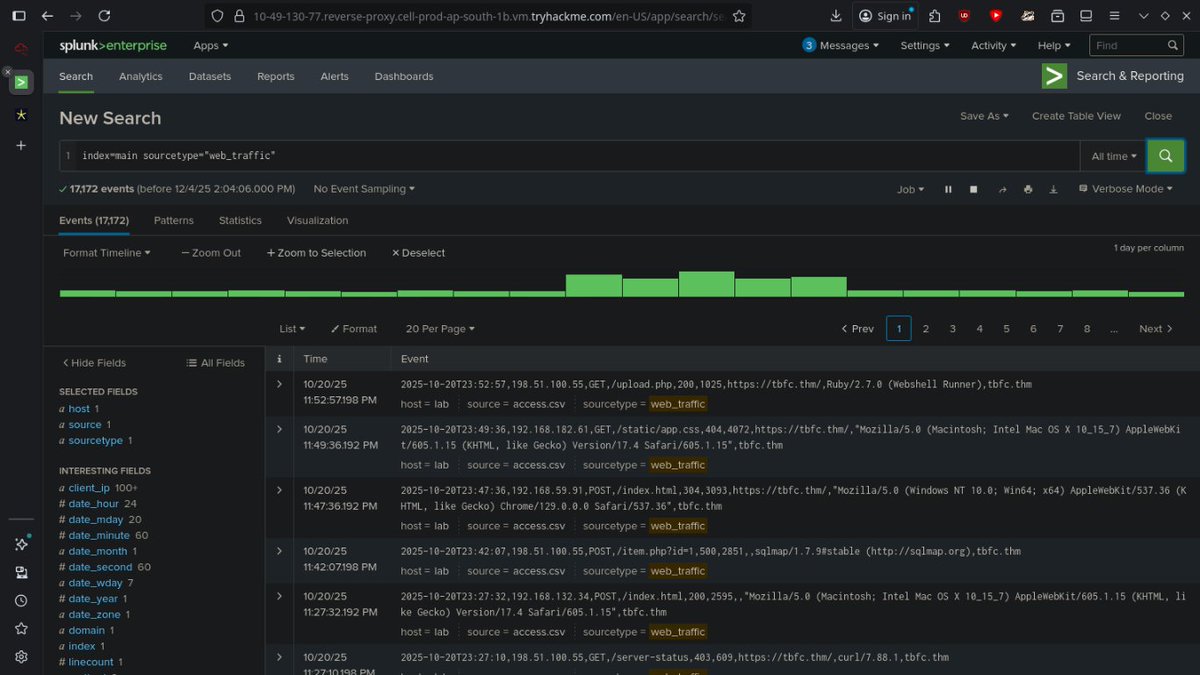1200x675 pixels.
Task: Share the search job
Action: click(1002, 189)
